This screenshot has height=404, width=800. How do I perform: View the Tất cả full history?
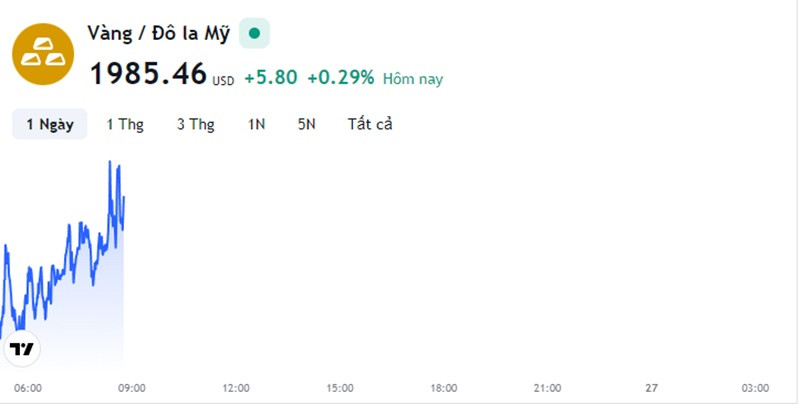click(x=370, y=124)
